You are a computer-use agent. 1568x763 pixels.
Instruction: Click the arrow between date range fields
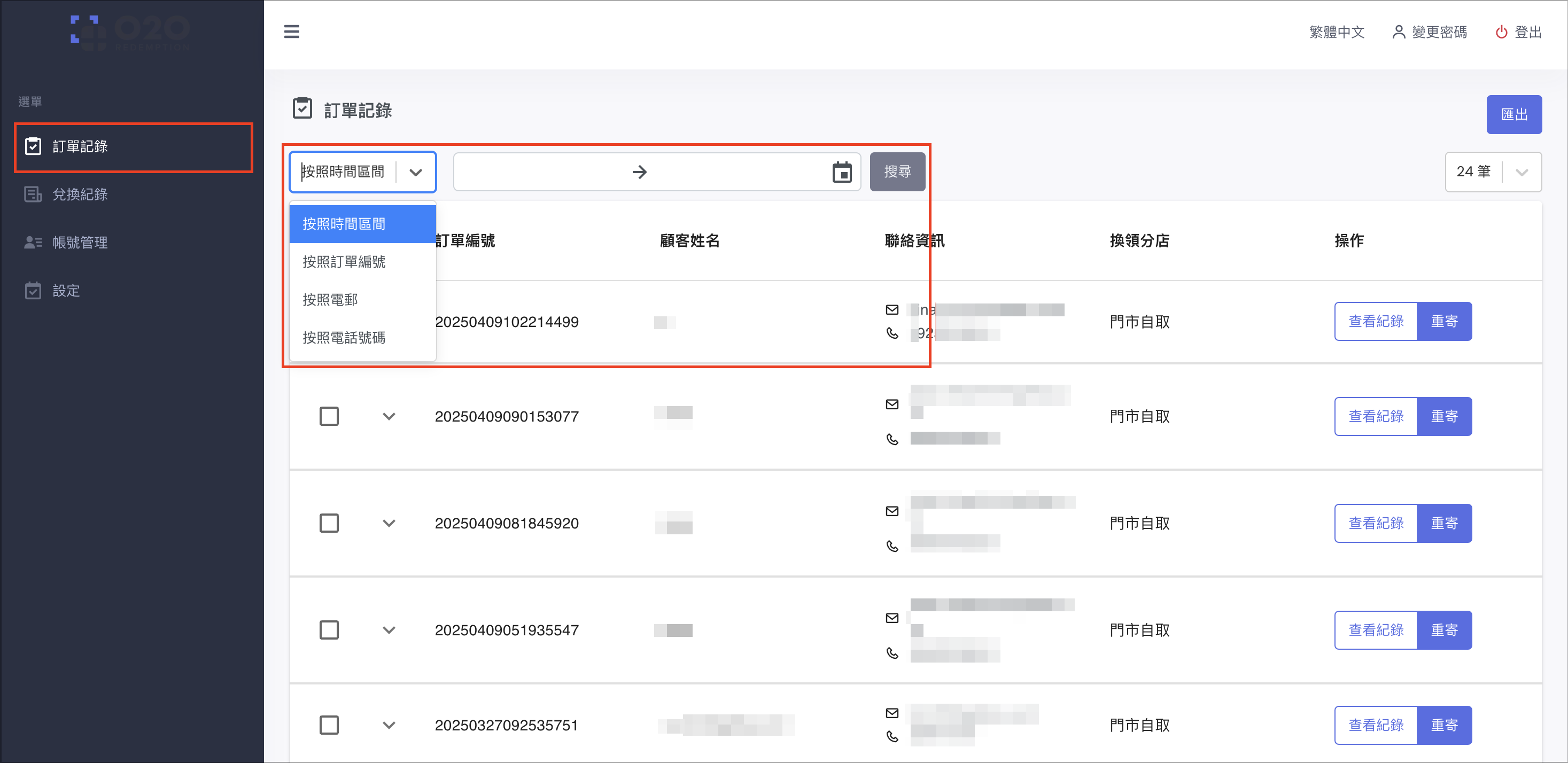(639, 172)
